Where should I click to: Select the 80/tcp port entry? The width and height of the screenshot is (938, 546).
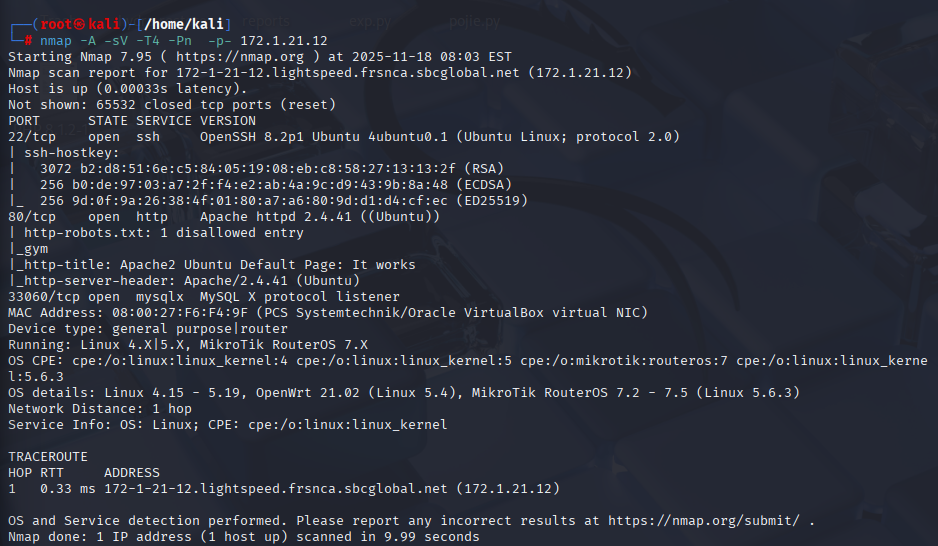pos(32,216)
